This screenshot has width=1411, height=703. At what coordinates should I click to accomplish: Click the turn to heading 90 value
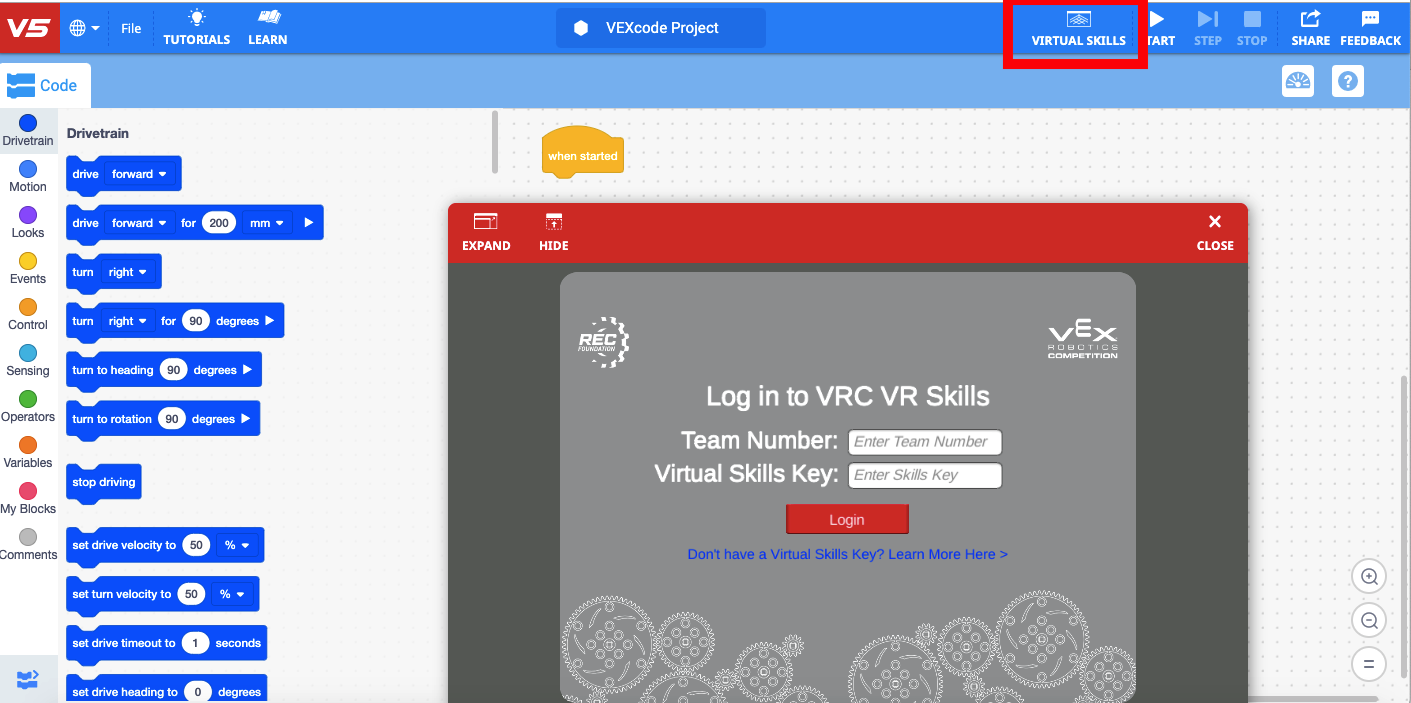[x=174, y=370]
